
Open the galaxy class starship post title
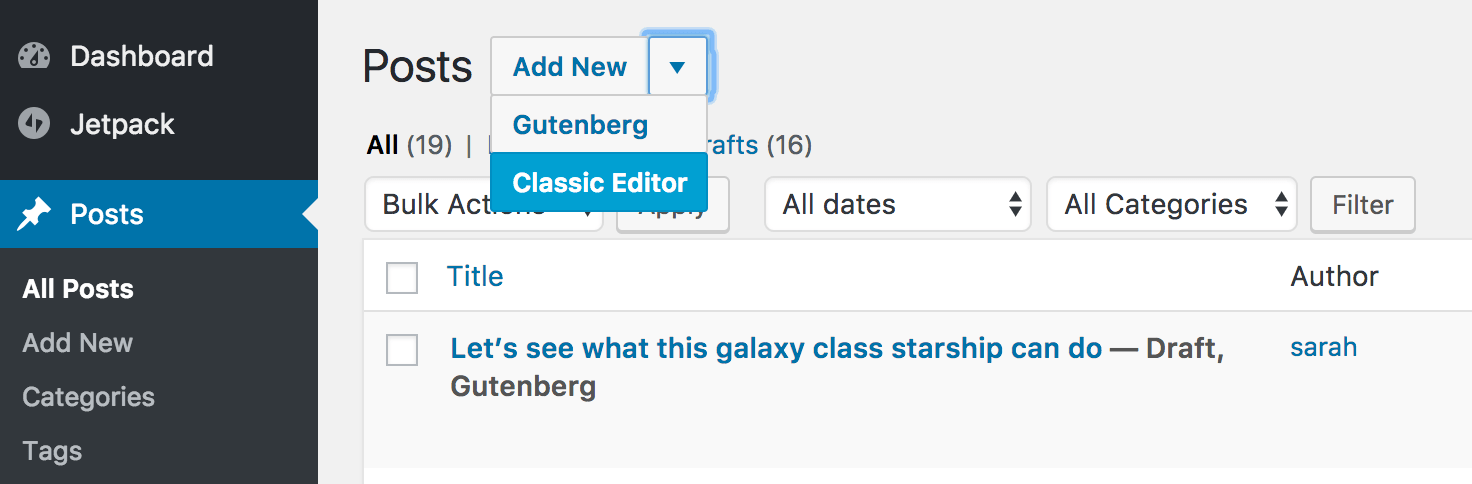point(776,349)
